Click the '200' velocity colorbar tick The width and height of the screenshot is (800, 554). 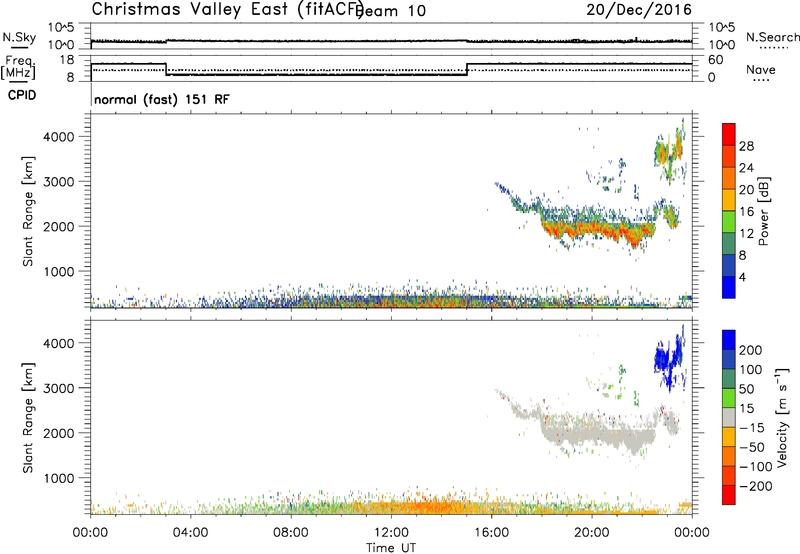click(x=750, y=350)
